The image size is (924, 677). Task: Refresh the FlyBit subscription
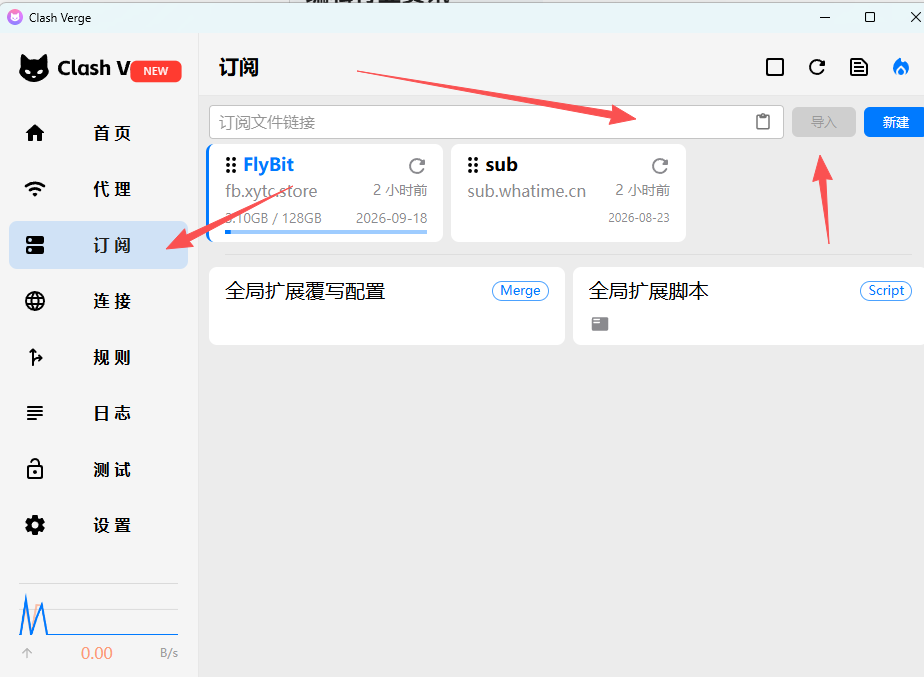[417, 166]
